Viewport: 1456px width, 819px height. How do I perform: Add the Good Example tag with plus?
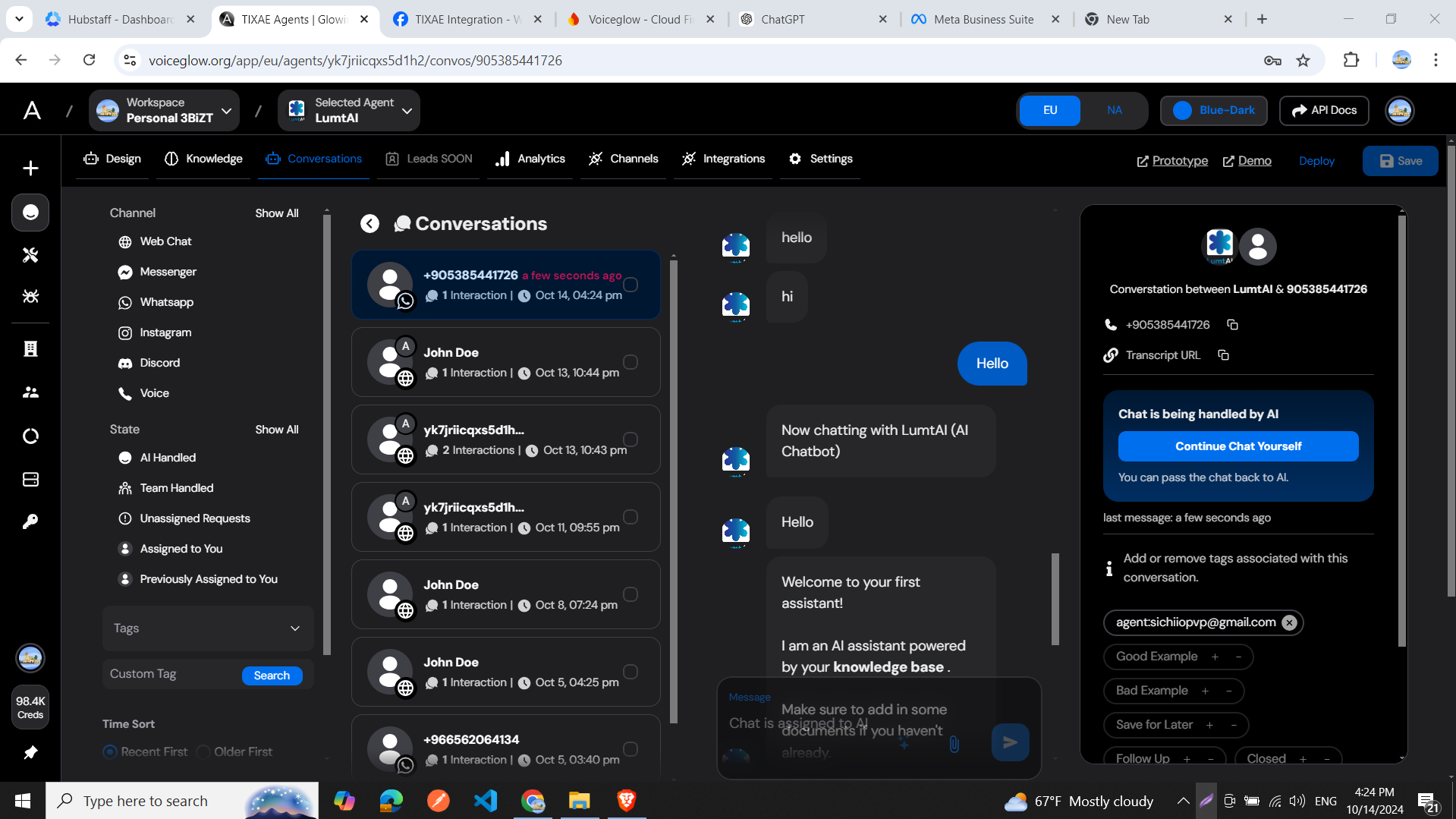[x=1215, y=657]
